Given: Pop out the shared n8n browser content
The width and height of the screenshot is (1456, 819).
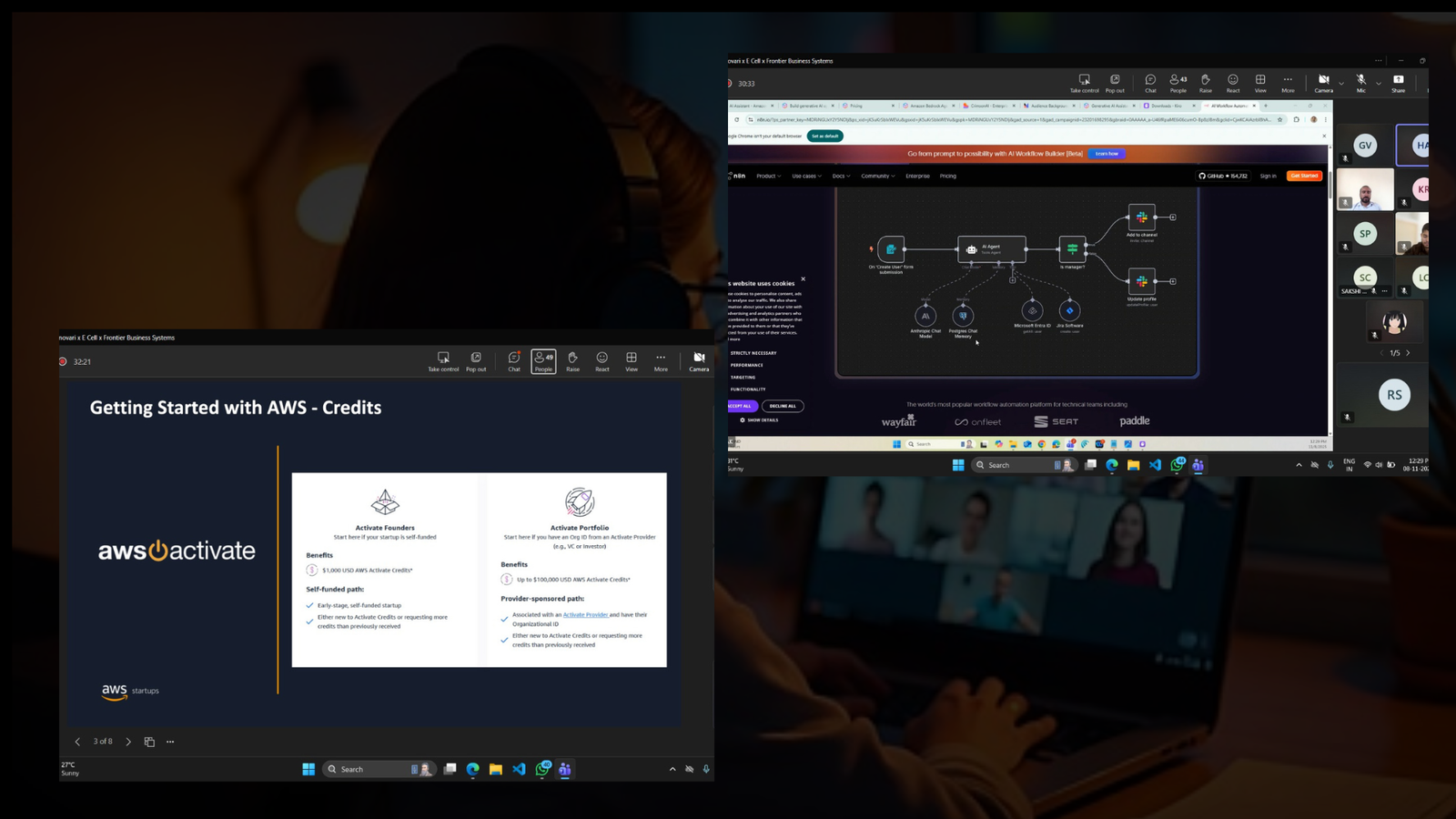Looking at the screenshot, I should click(x=1115, y=83).
